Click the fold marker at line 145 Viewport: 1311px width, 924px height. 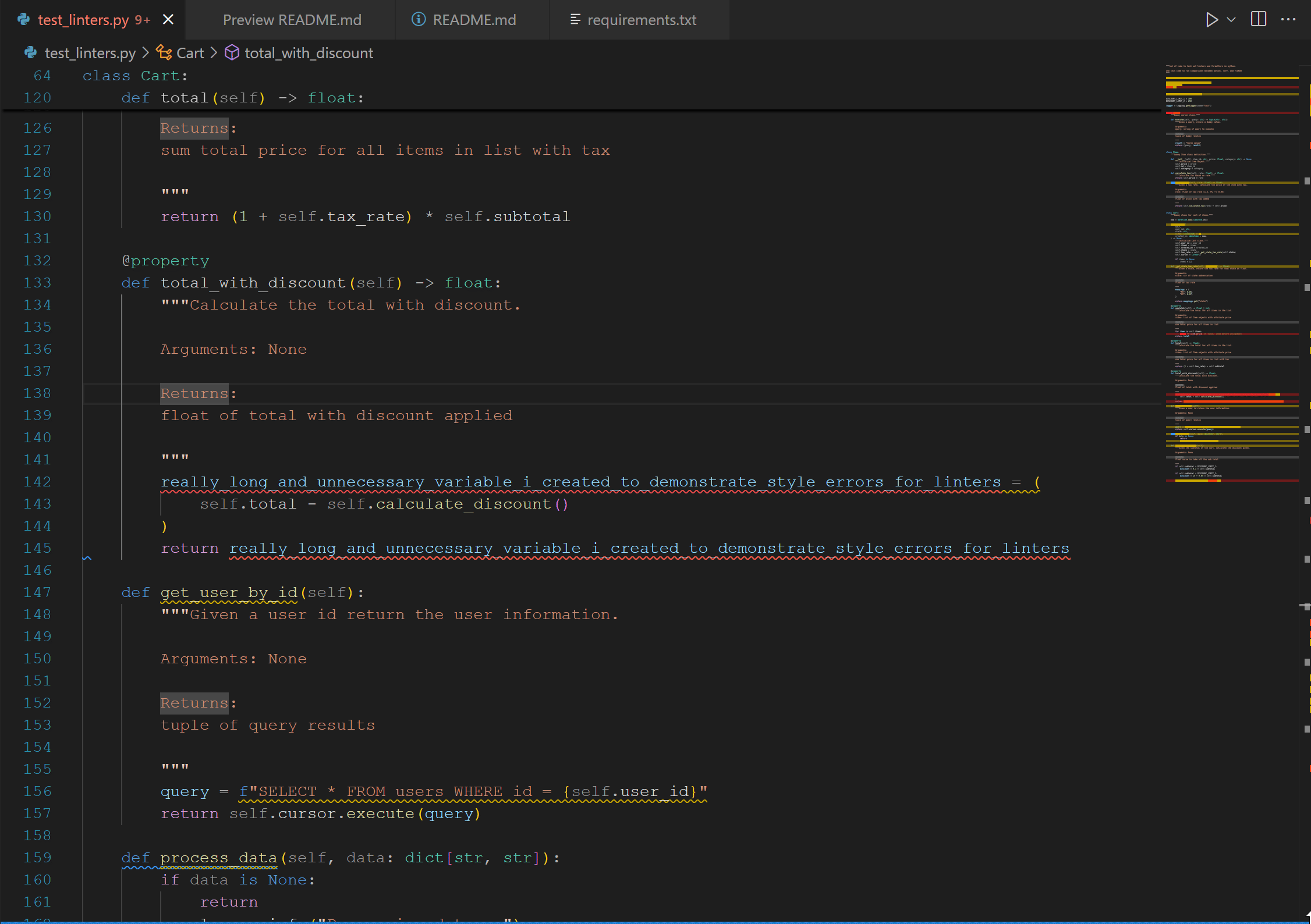pos(87,558)
